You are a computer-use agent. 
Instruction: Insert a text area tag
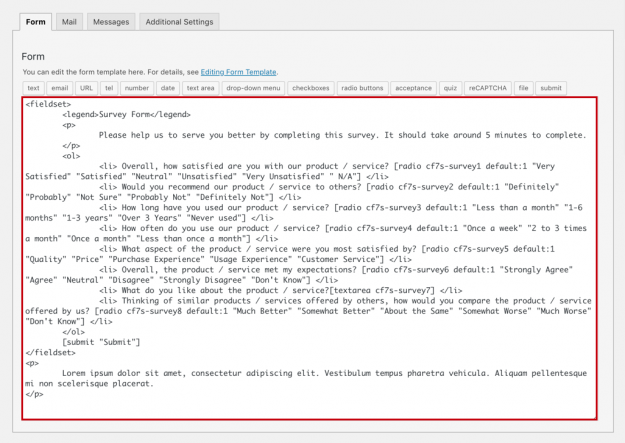(x=200, y=88)
